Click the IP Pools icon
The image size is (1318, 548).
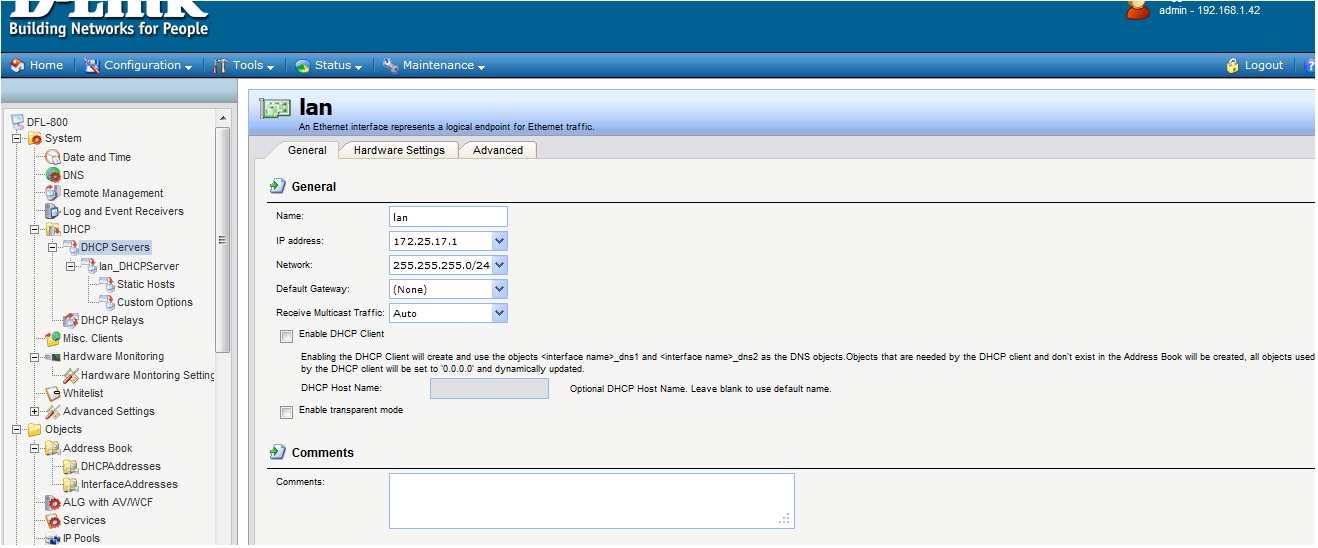click(54, 538)
